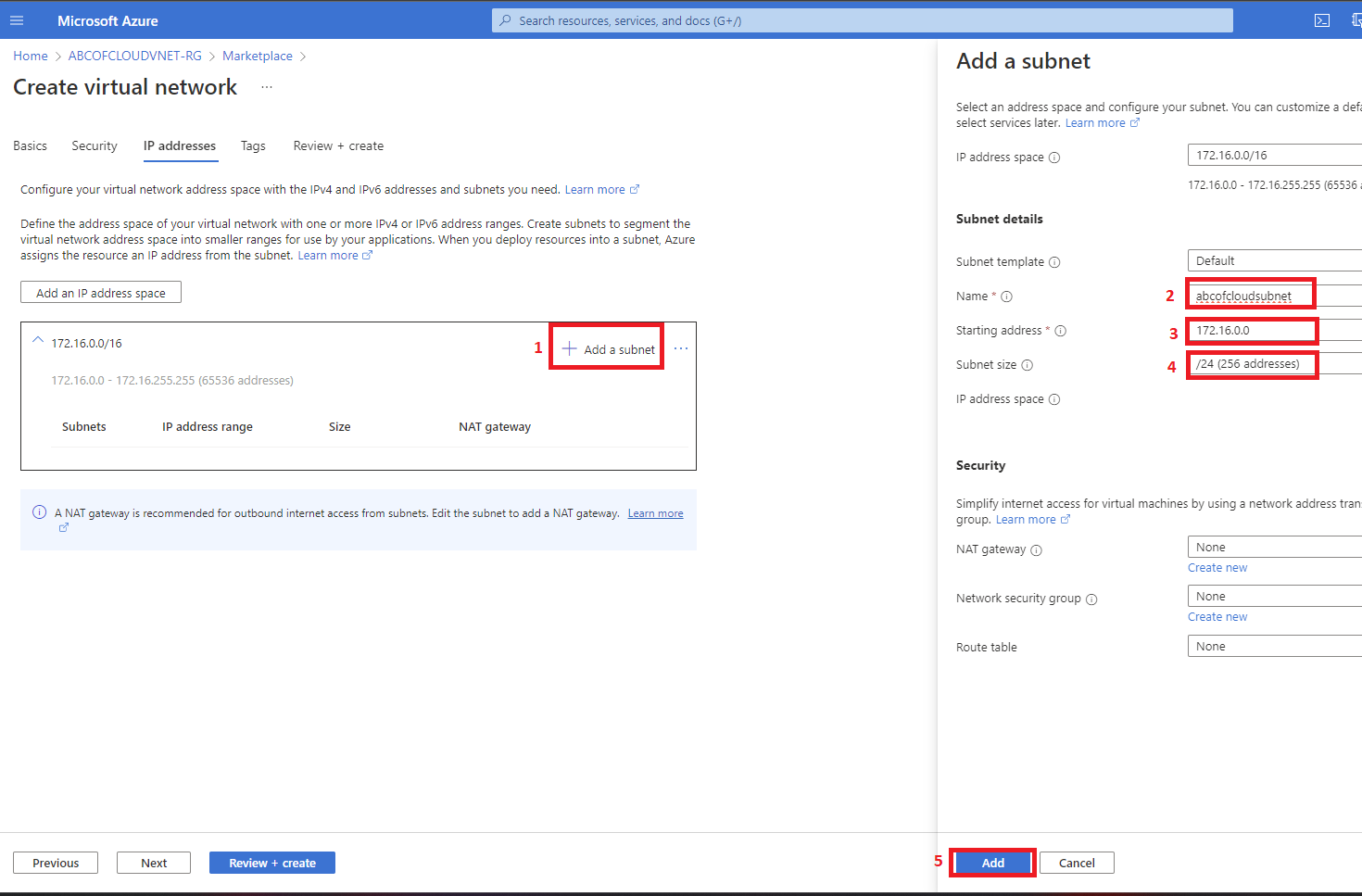The width and height of the screenshot is (1362, 896).
Task: Open ellipsis menu beside Create virtual network title
Action: coord(267,87)
